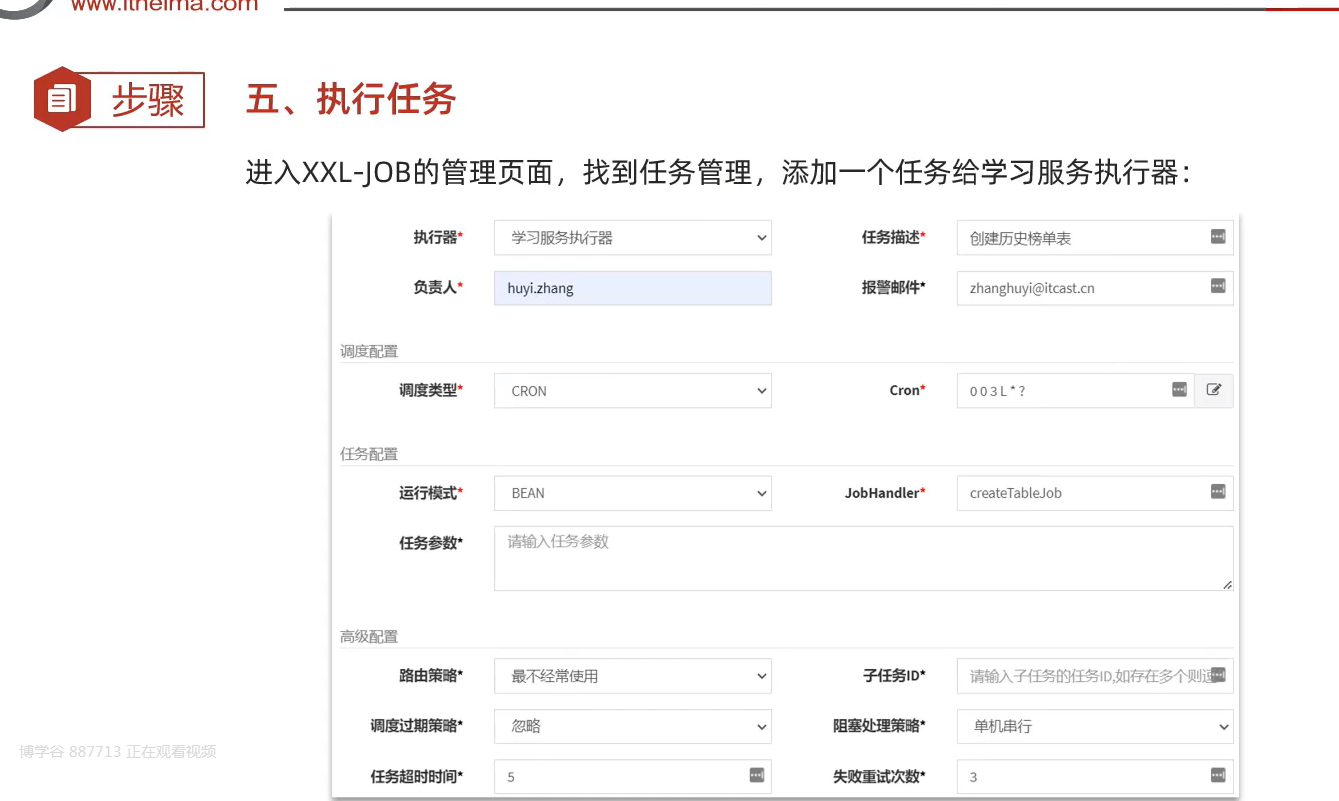
Task: Open the 调度类型 dropdown set to CRON
Action: point(633,391)
